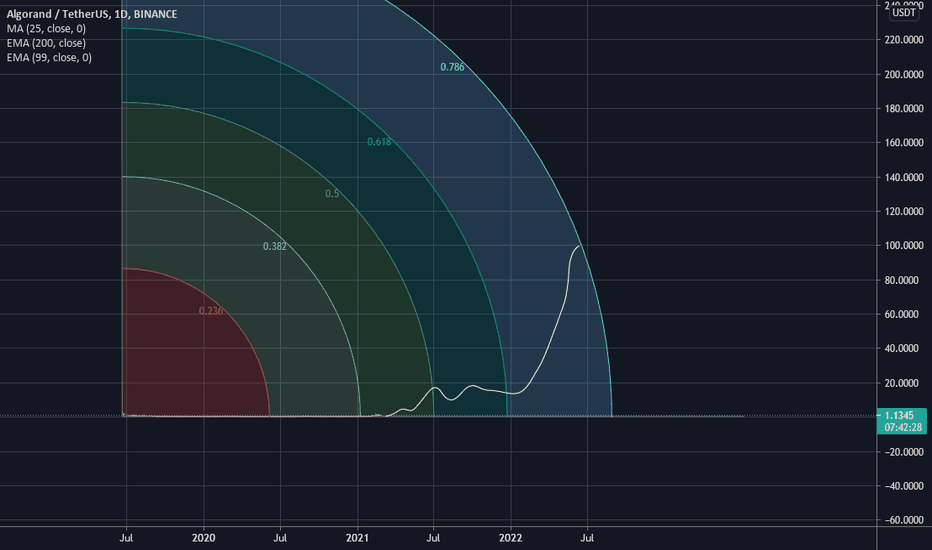Select the MA (25, close, 0) indicator label
The width and height of the screenshot is (932, 550).
[x=46, y=29]
